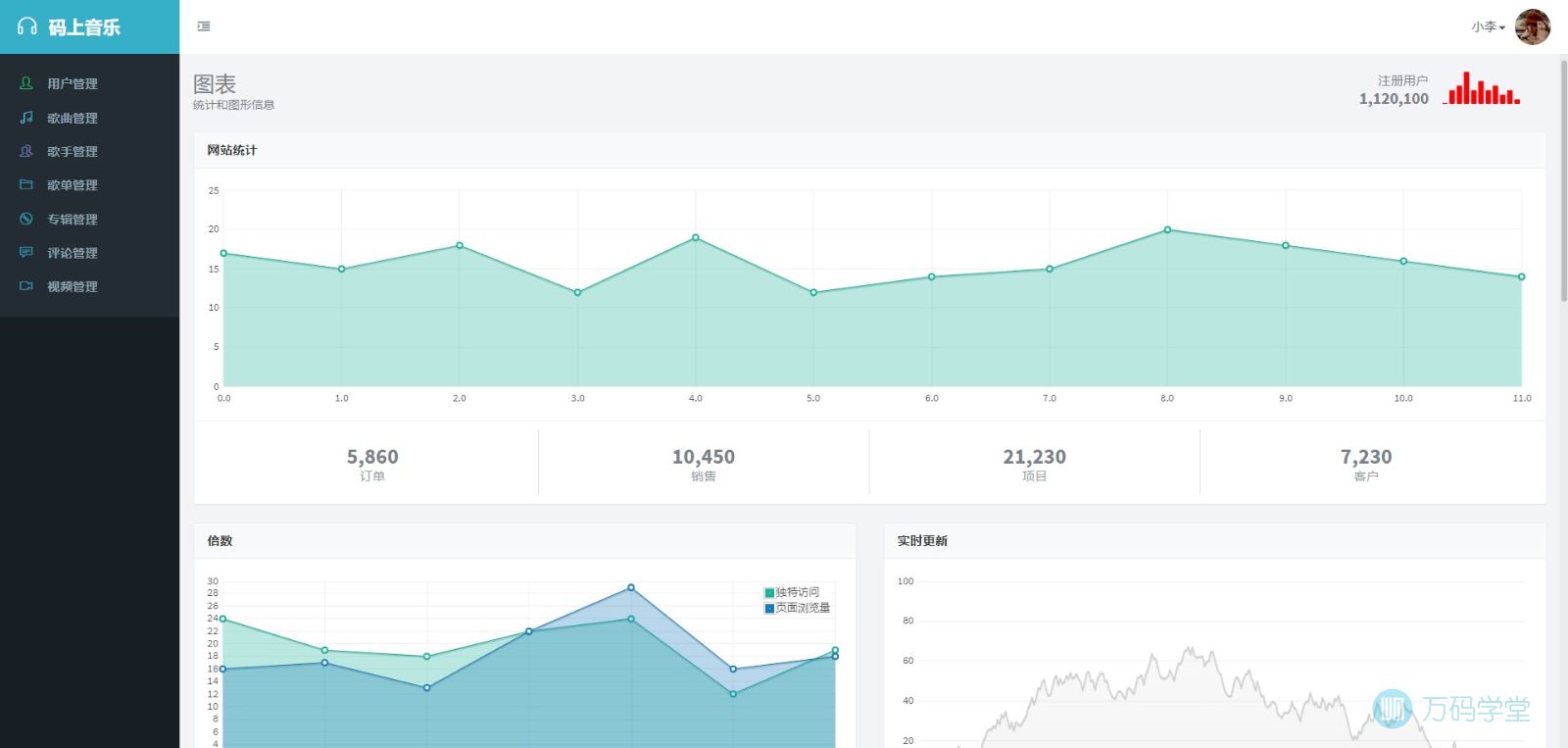Click the 倍数 chart peak point near 29
The height and width of the screenshot is (748, 1568).
pyautogui.click(x=631, y=587)
